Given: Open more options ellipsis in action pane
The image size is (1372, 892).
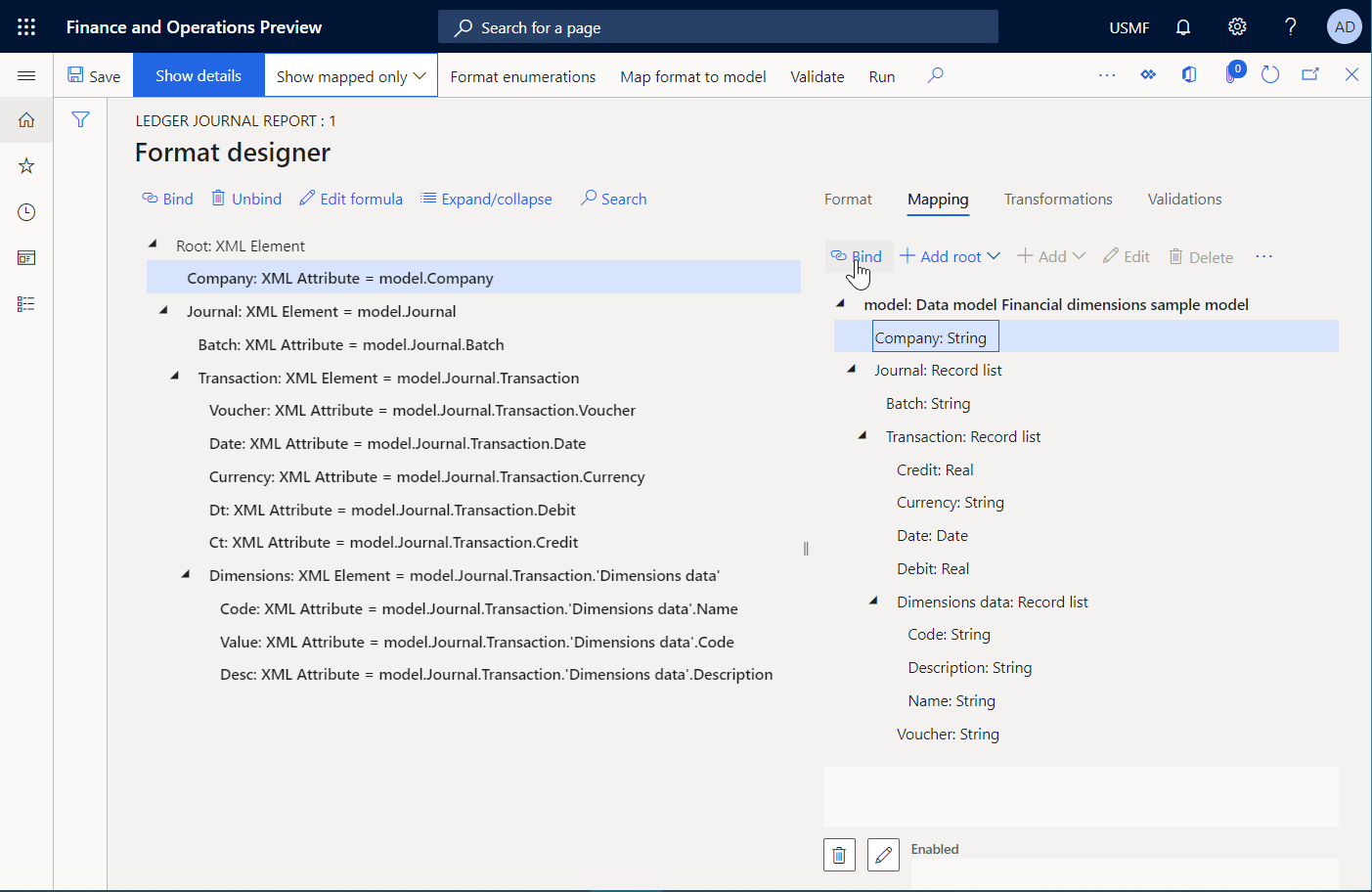Looking at the screenshot, I should click(x=1107, y=75).
